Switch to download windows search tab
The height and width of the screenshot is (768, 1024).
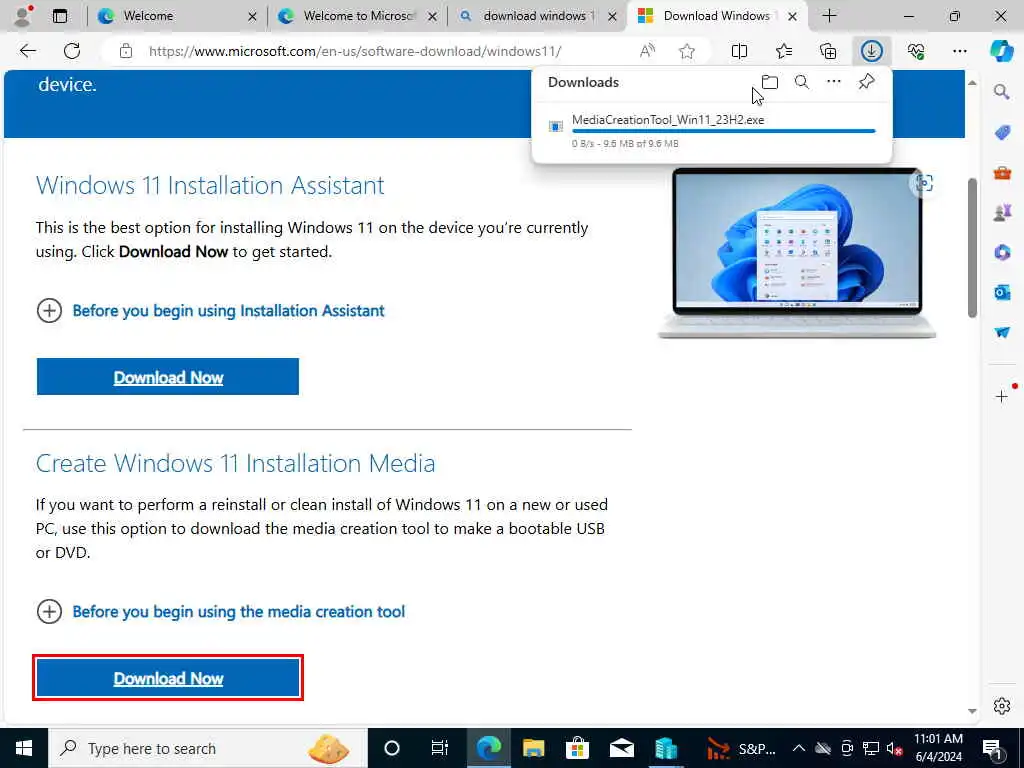coord(537,16)
